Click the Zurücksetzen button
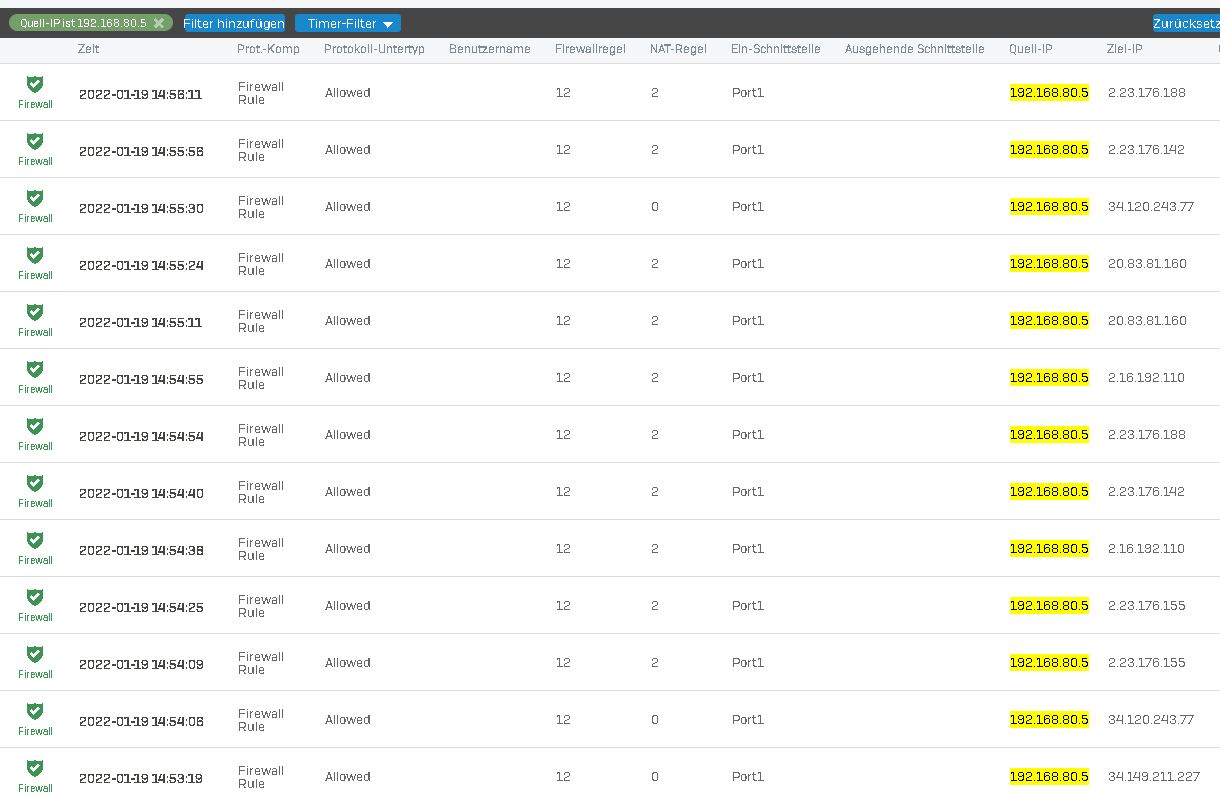The width and height of the screenshot is (1220, 798). pyautogui.click(x=1186, y=23)
